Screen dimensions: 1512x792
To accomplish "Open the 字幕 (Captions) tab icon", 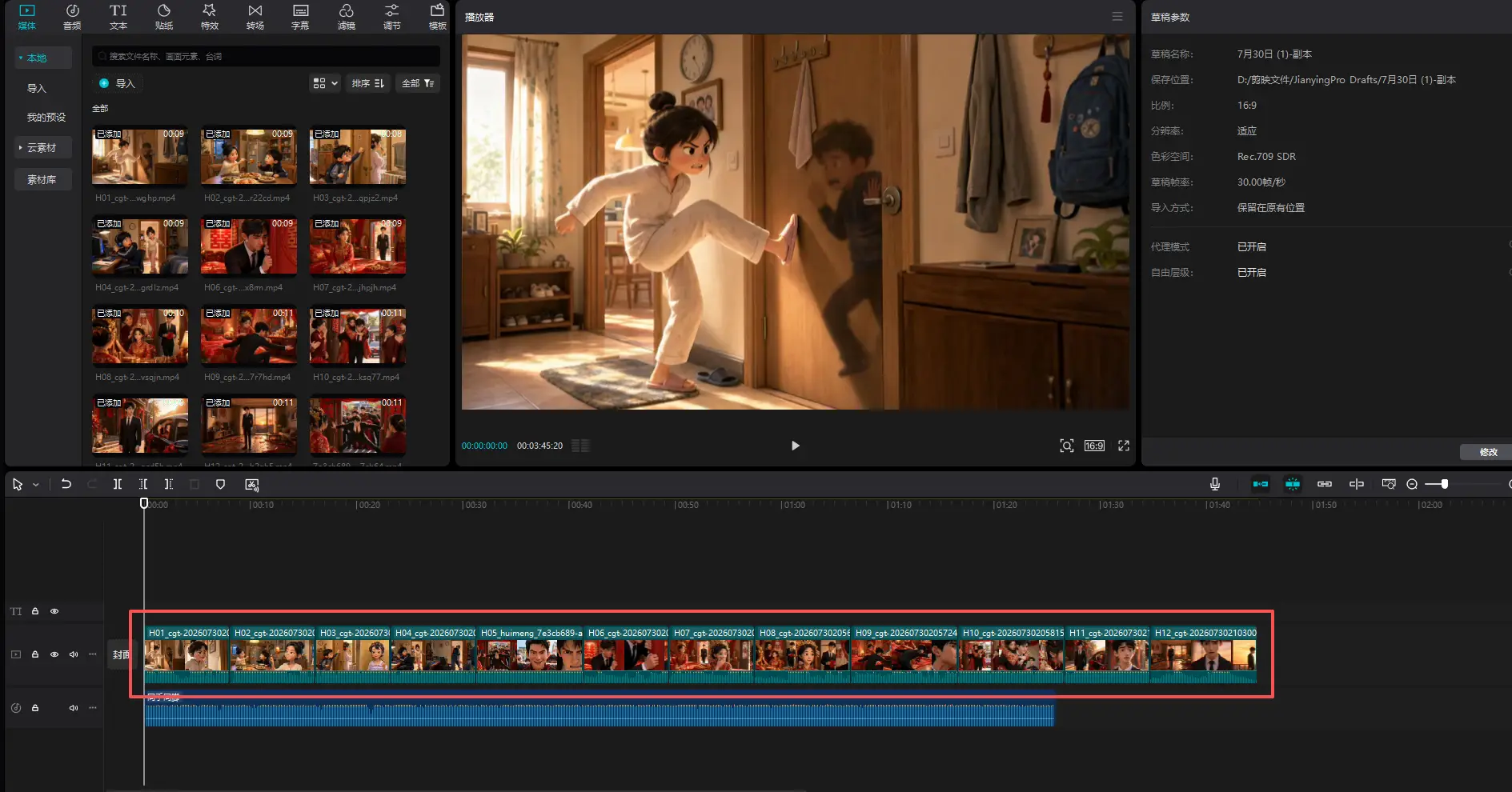I will click(x=301, y=11).
